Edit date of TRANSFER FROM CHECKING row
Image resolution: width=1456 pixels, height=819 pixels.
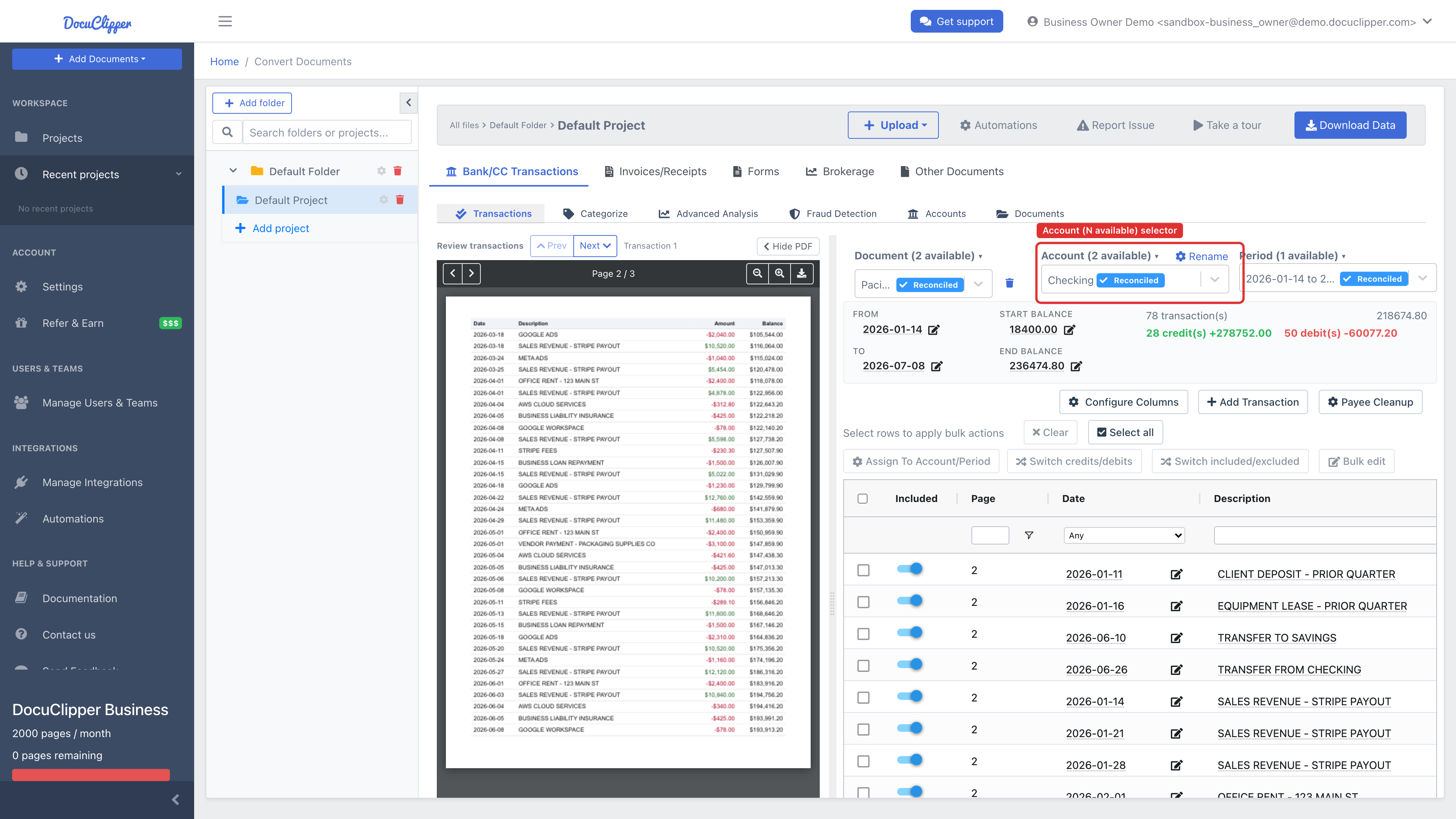[x=1176, y=670]
